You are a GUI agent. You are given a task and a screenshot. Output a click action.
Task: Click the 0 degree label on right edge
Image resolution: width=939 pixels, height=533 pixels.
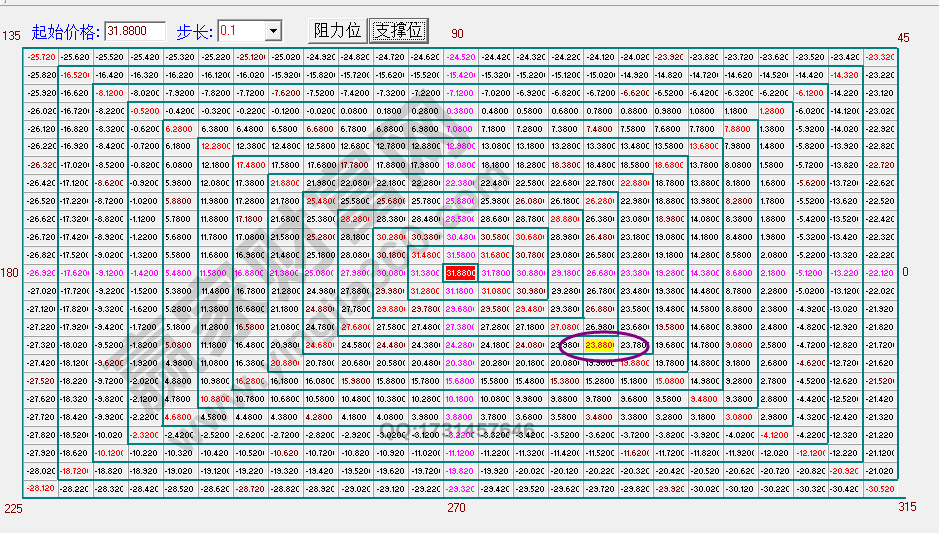point(903,272)
